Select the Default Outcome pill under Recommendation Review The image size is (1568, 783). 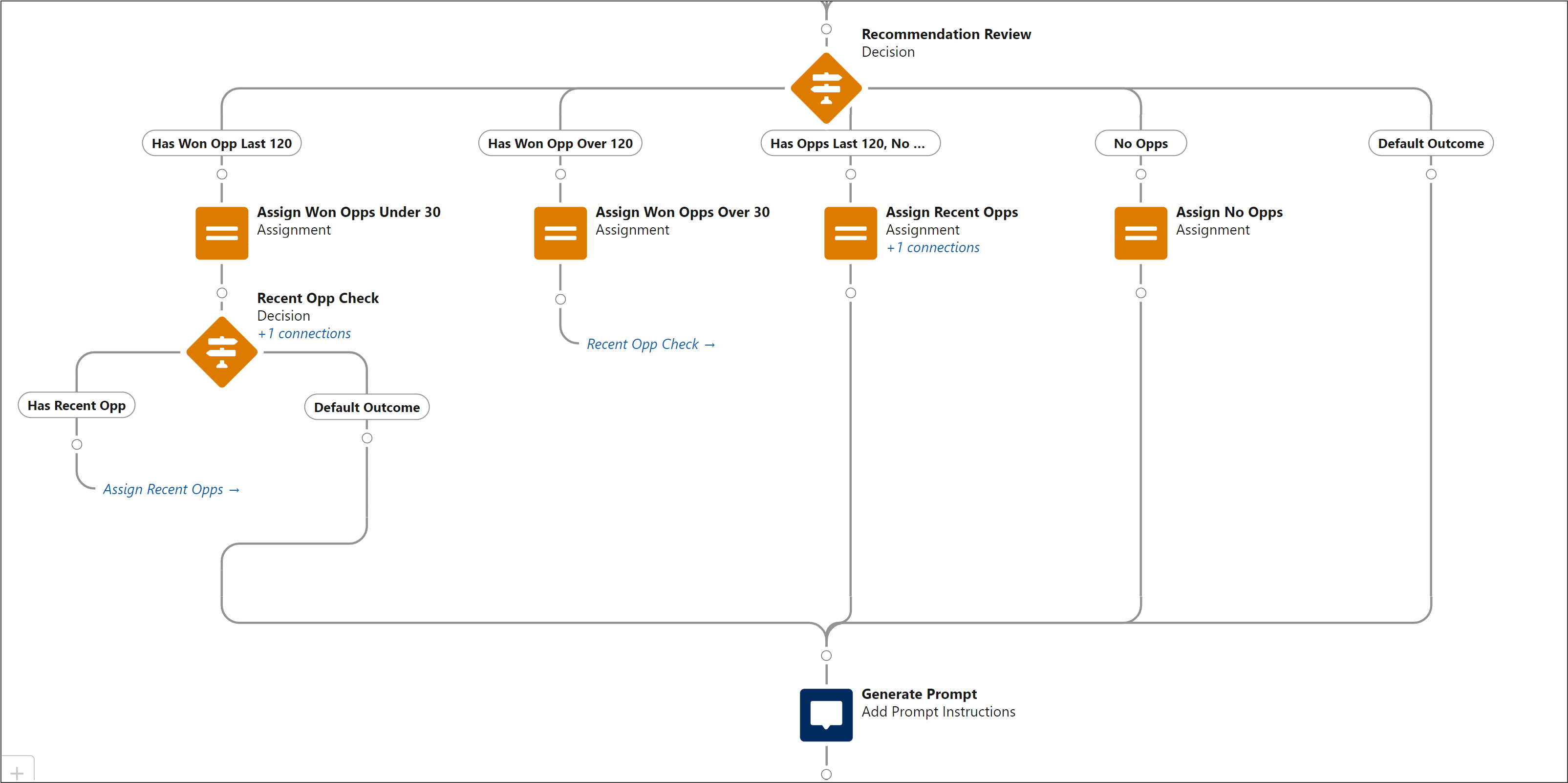pos(1431,143)
